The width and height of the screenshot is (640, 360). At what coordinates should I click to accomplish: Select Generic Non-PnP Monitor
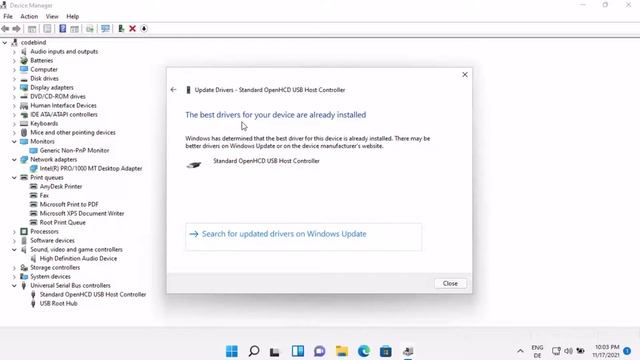(74, 150)
